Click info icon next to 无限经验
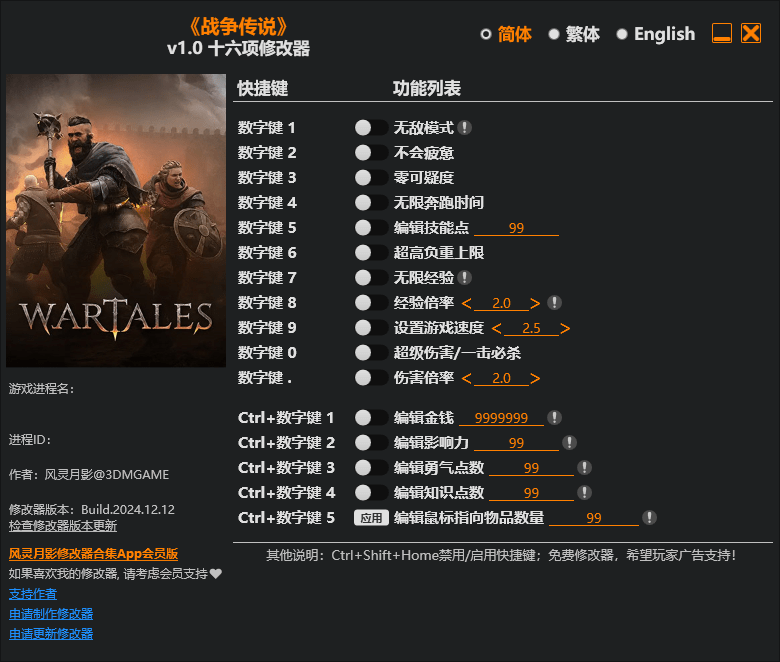The width and height of the screenshot is (780, 662). [x=464, y=278]
